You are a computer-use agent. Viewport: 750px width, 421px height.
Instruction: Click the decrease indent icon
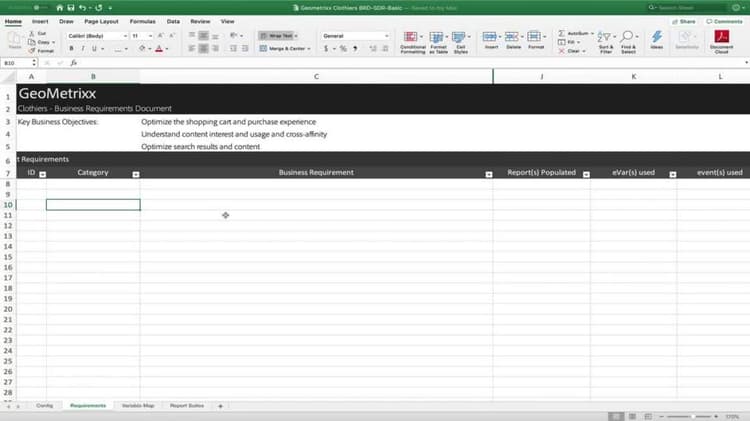click(x=233, y=48)
